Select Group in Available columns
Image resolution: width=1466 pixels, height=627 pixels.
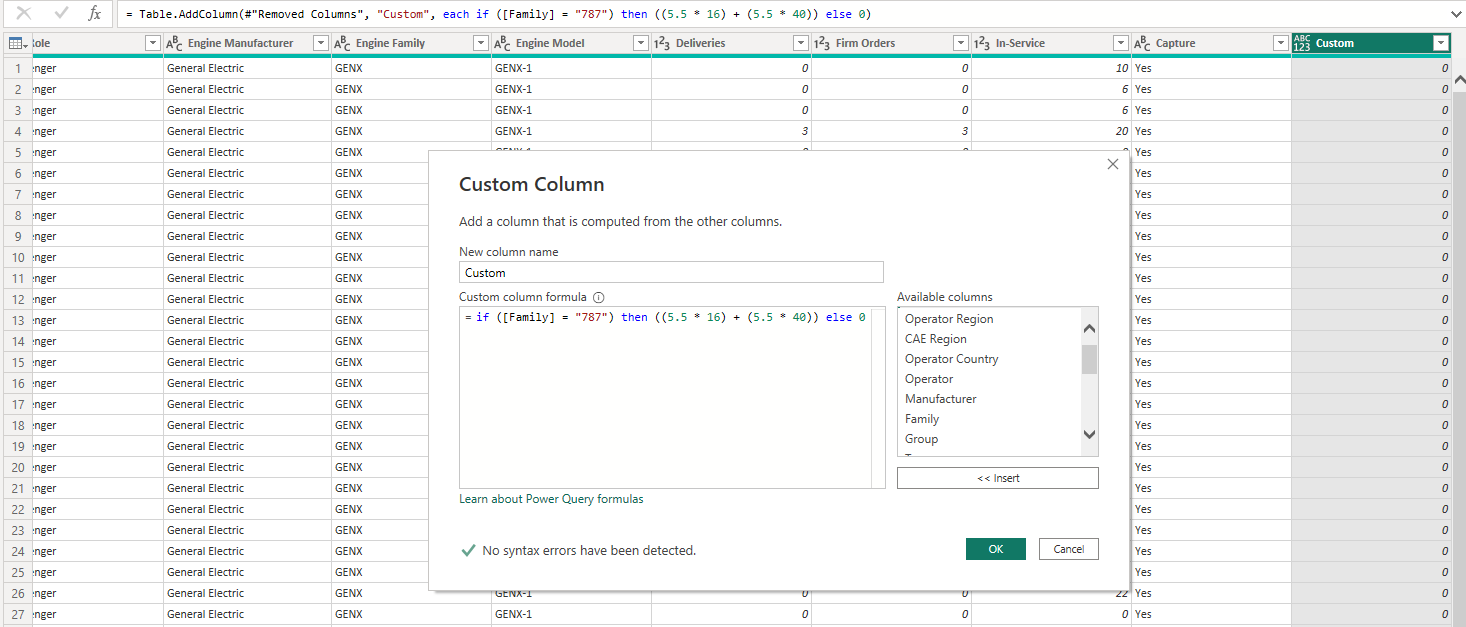pos(921,439)
